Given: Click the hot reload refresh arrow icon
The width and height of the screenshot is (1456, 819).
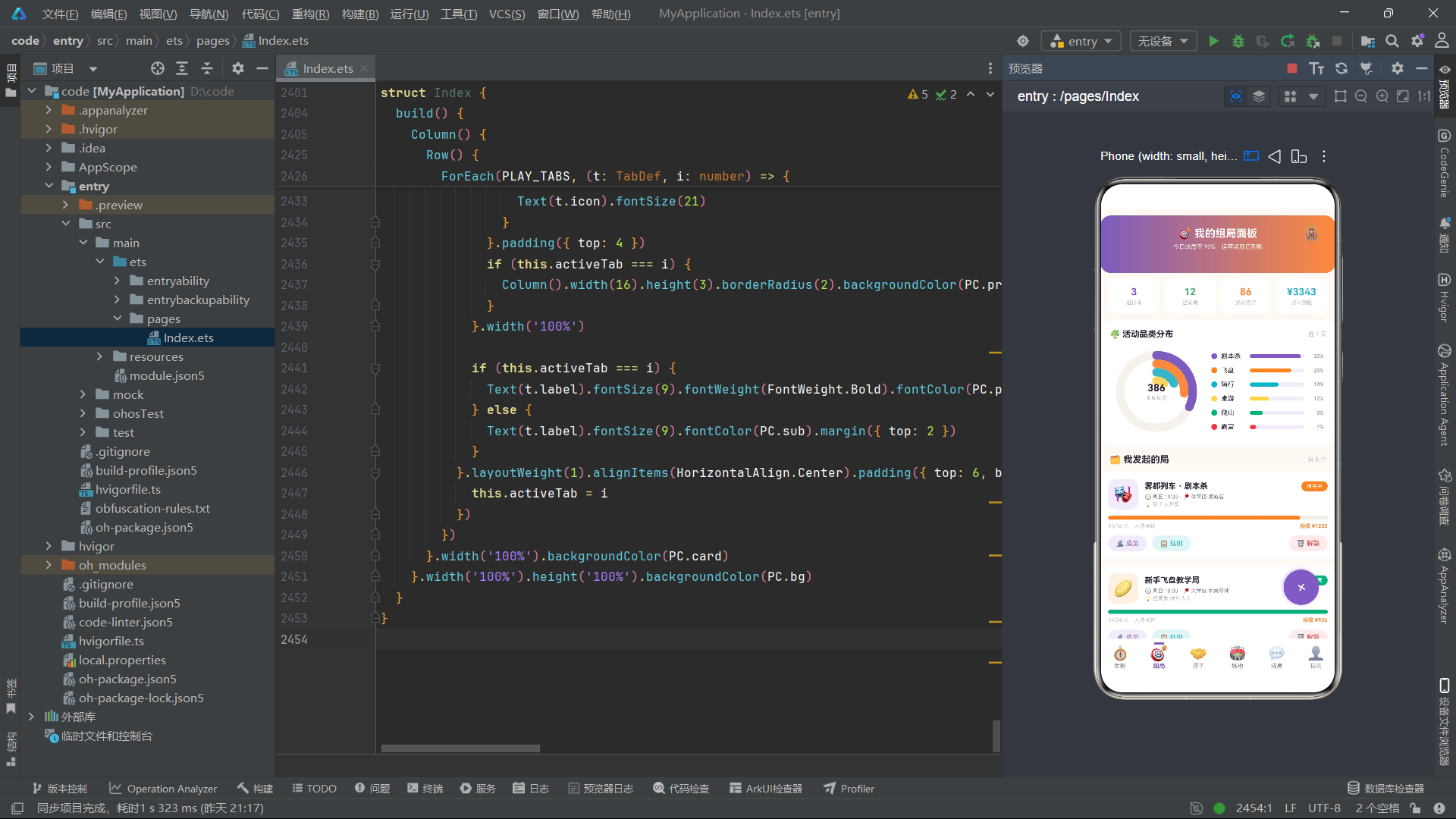Looking at the screenshot, I should click(1288, 41).
